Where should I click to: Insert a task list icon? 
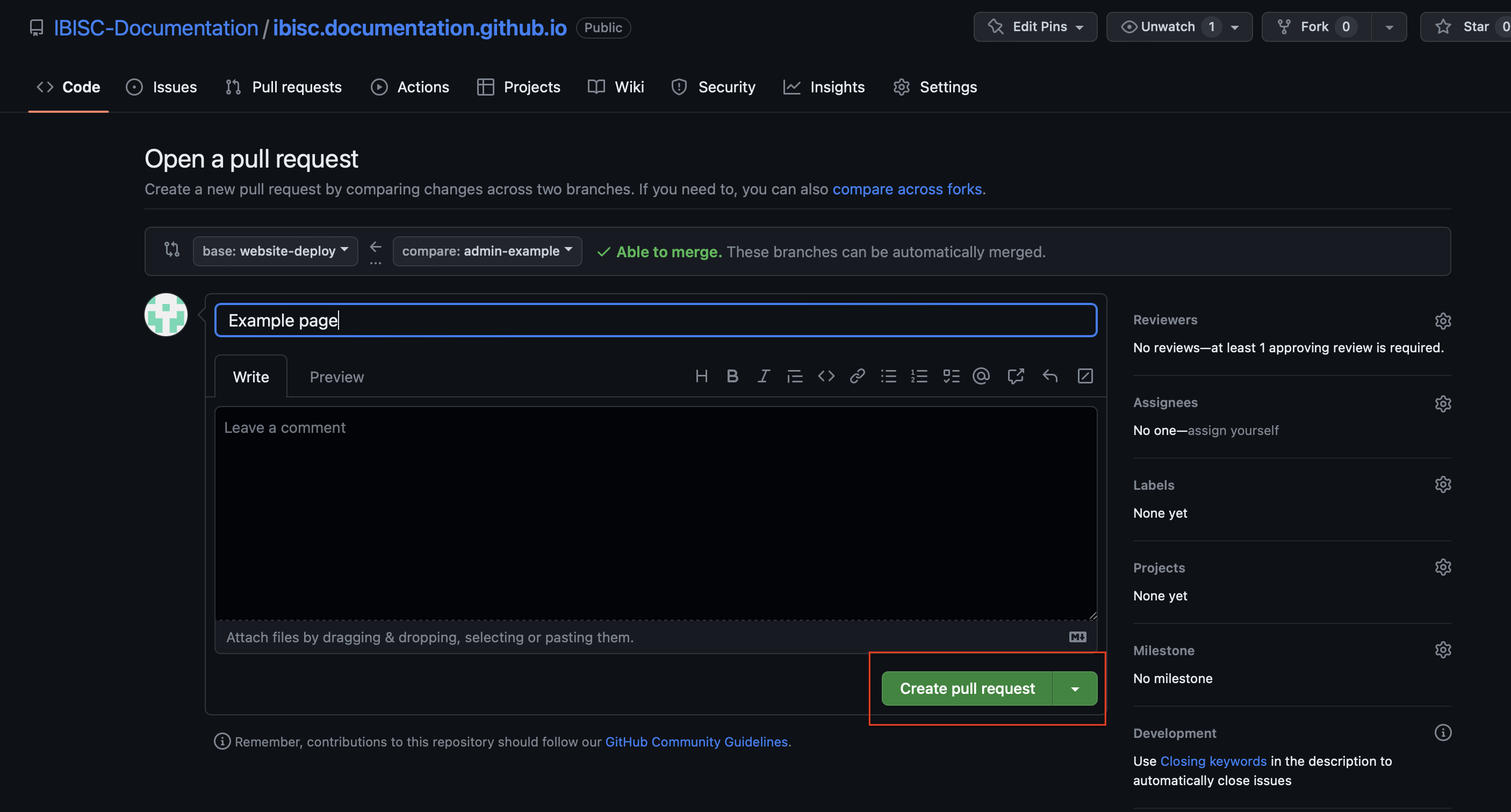pyautogui.click(x=951, y=376)
